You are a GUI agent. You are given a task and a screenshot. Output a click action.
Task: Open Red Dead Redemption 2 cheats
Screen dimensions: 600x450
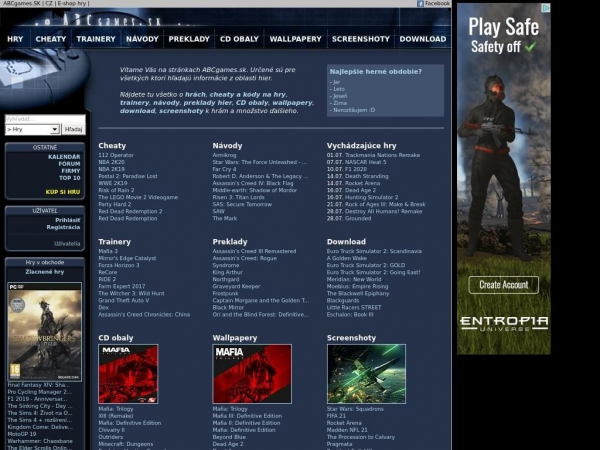[x=130, y=211]
